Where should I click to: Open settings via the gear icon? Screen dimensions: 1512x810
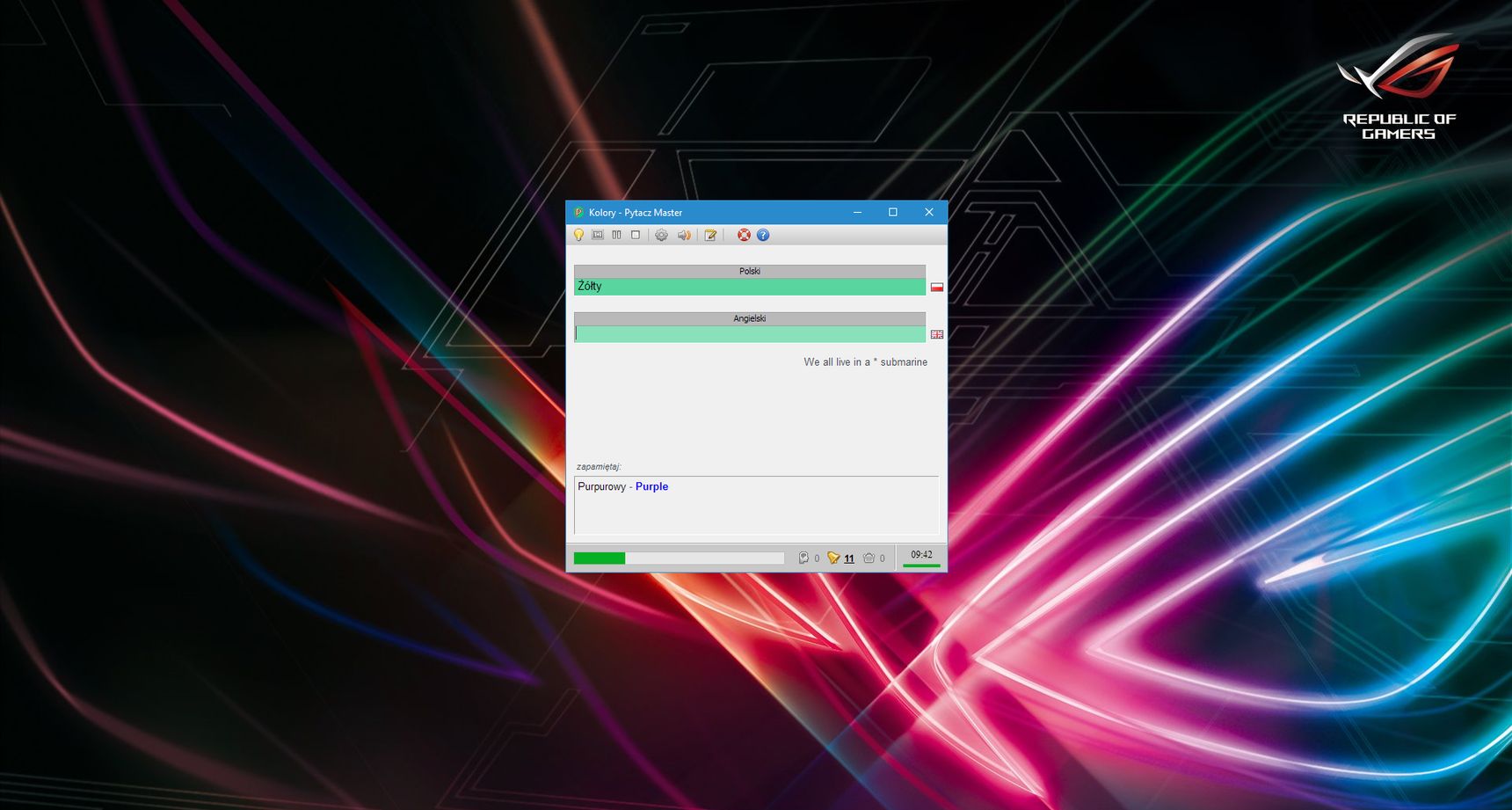(x=661, y=235)
